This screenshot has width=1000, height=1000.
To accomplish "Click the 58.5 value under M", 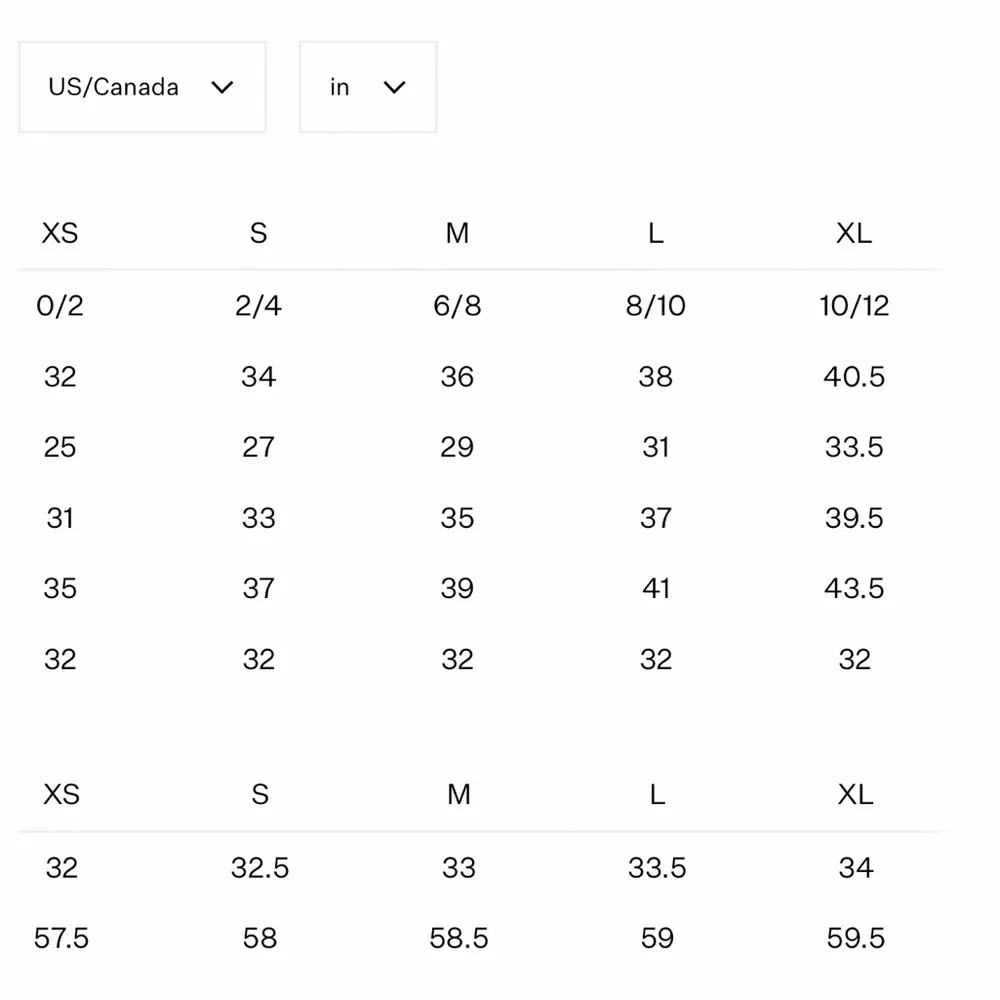I will click(x=458, y=938).
